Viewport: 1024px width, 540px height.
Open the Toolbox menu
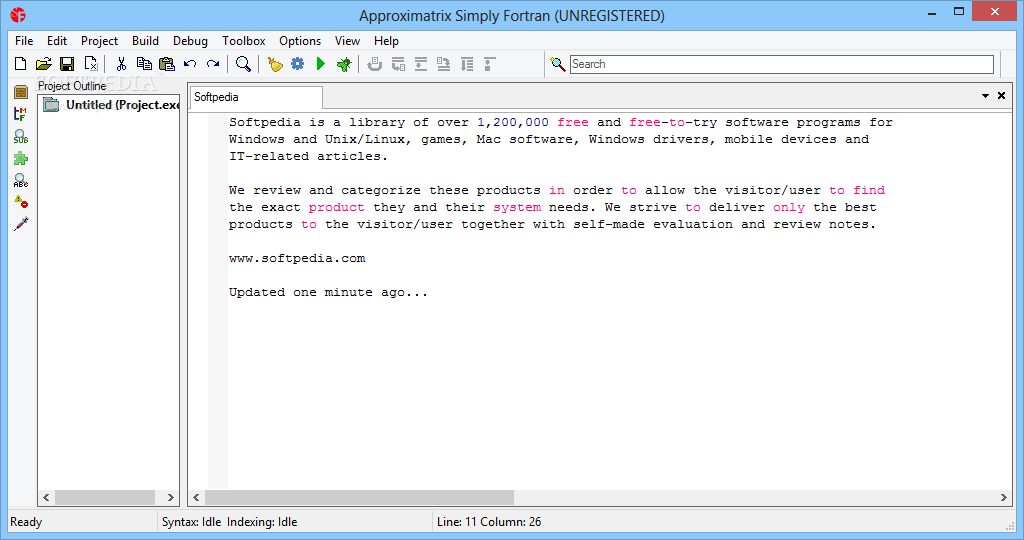[244, 40]
